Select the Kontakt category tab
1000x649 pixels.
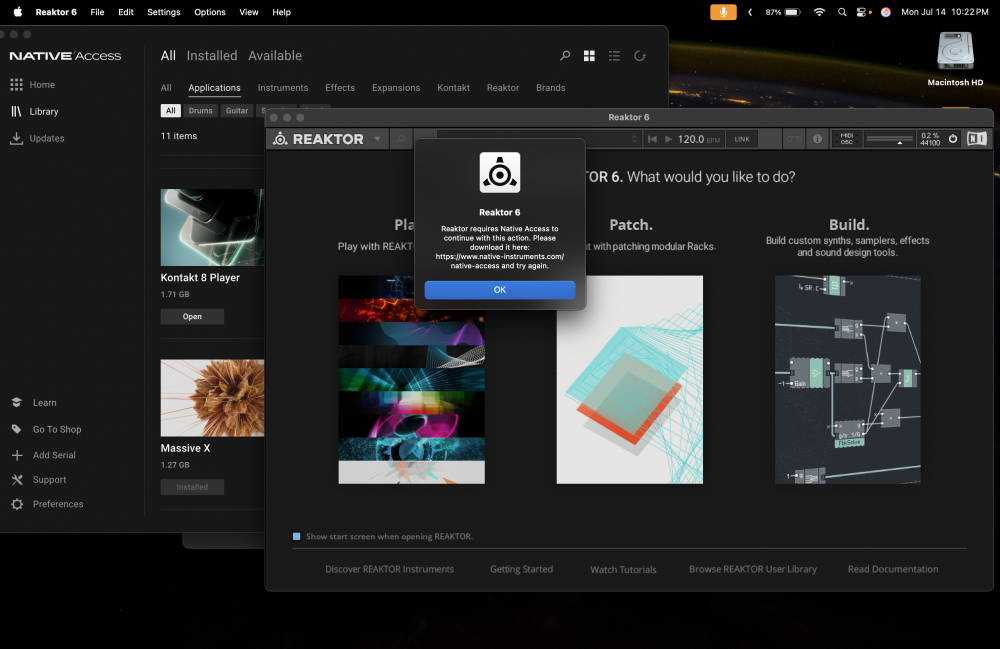pos(453,88)
